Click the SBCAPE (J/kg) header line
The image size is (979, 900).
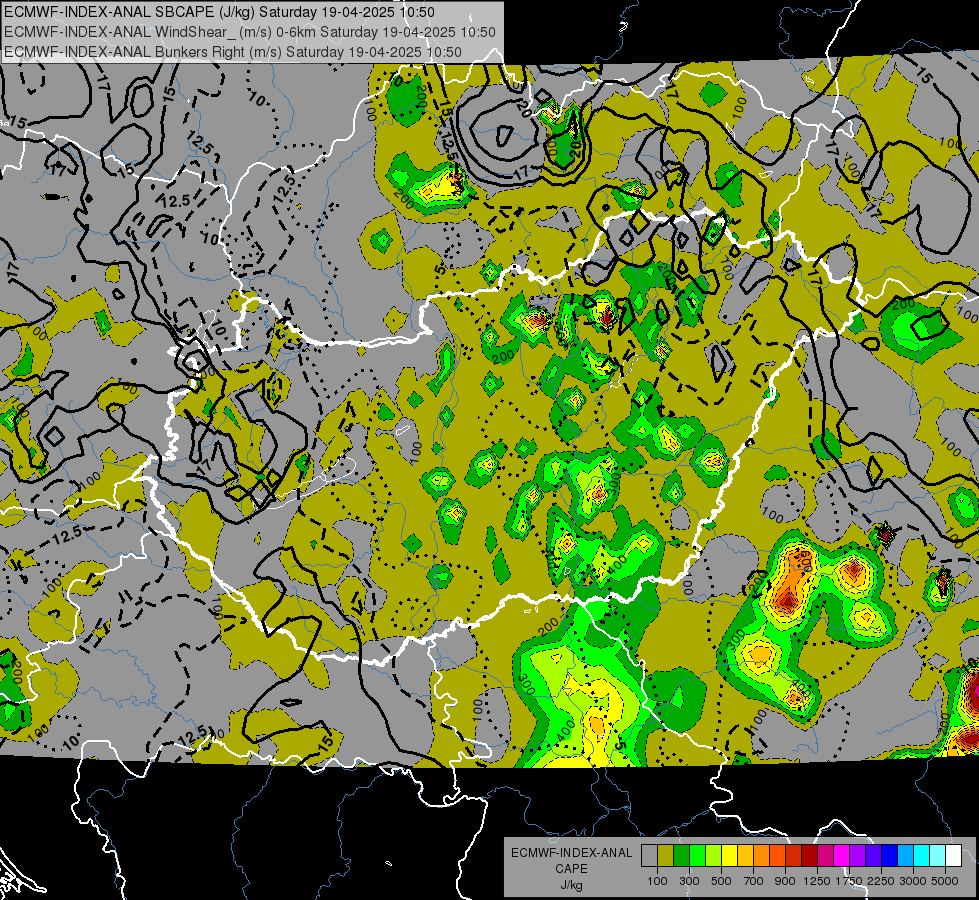tap(219, 12)
